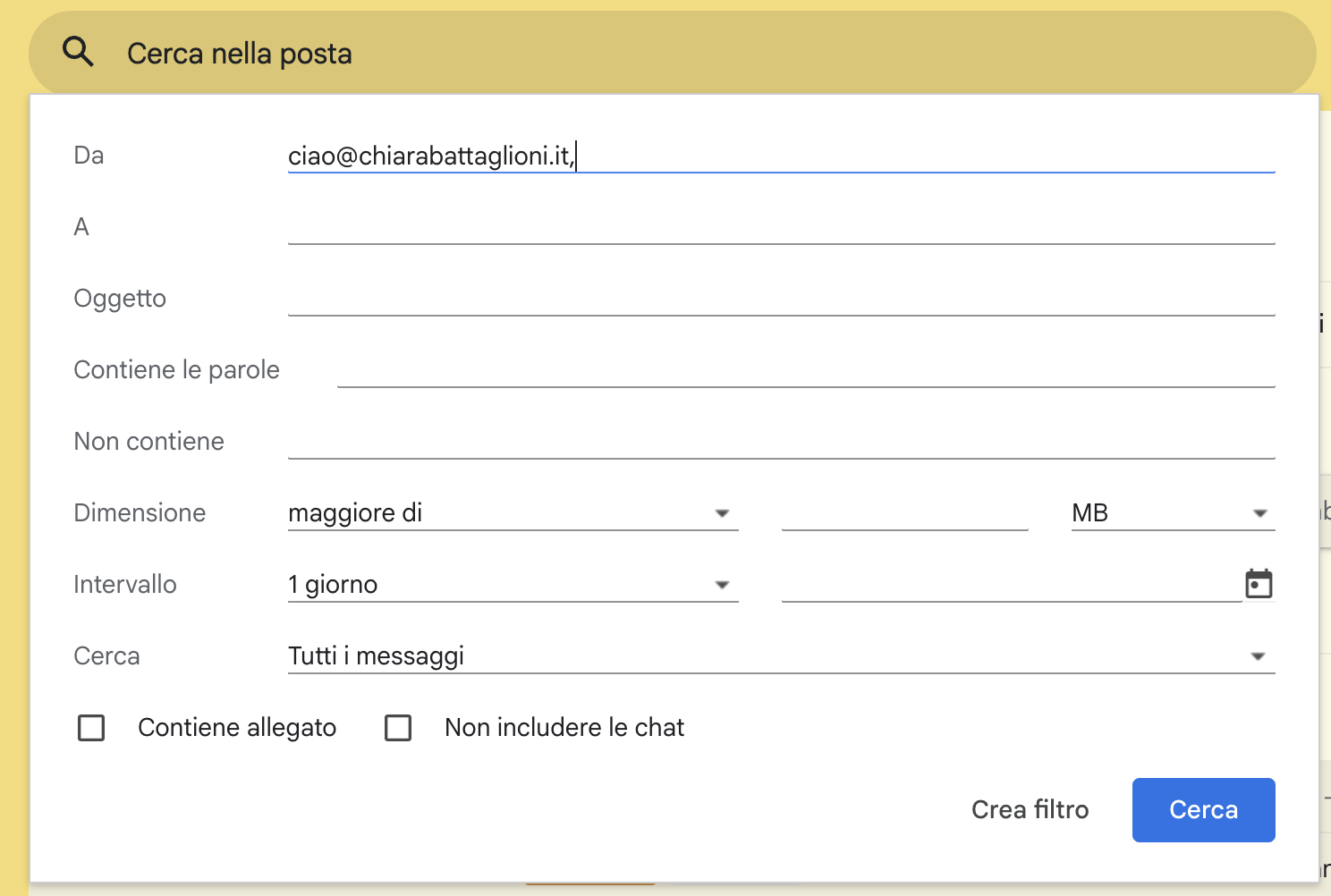Click the Non contiene text field
This screenshot has height=896, width=1331.
[x=780, y=442]
